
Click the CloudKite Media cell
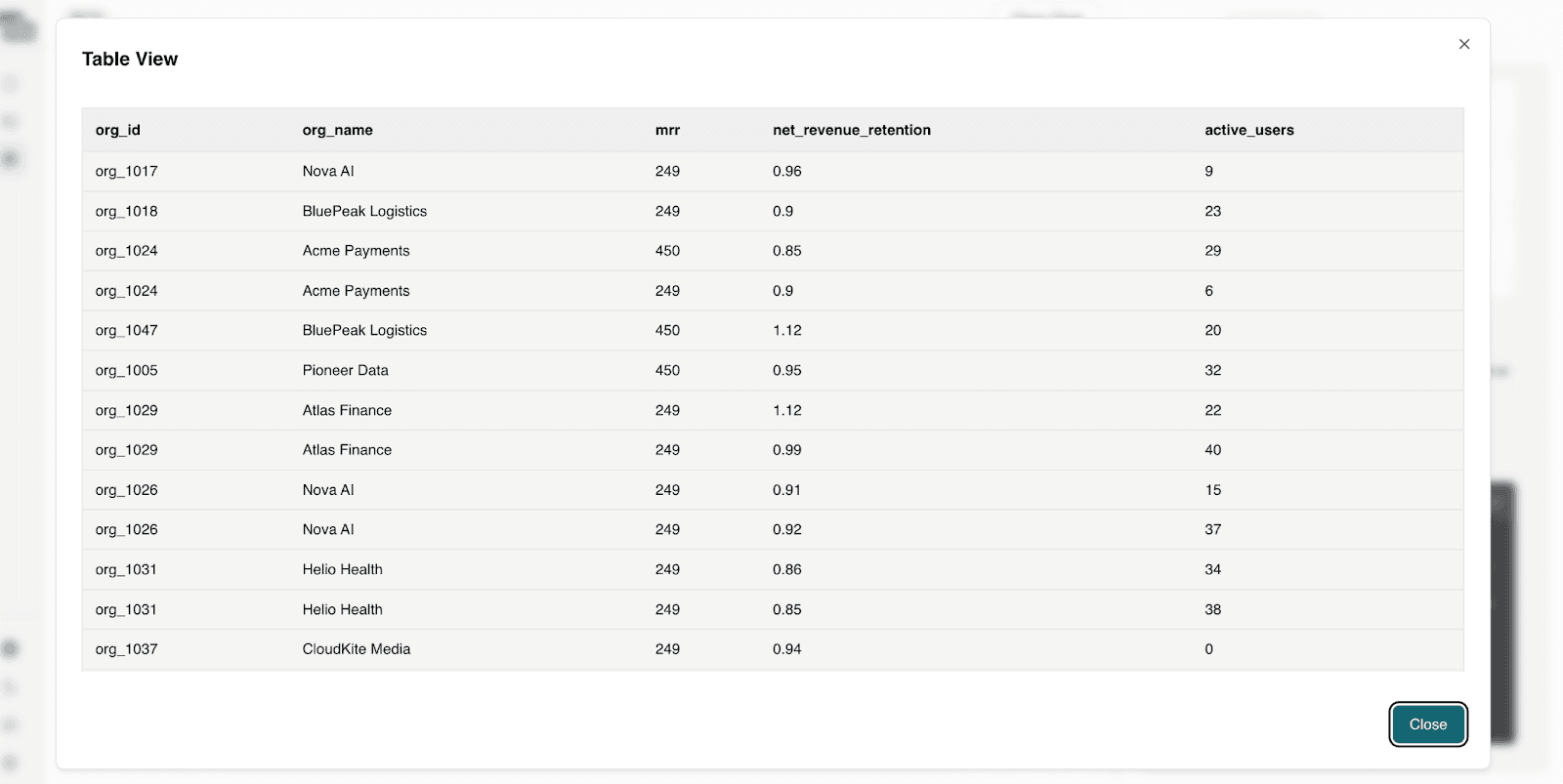357,649
